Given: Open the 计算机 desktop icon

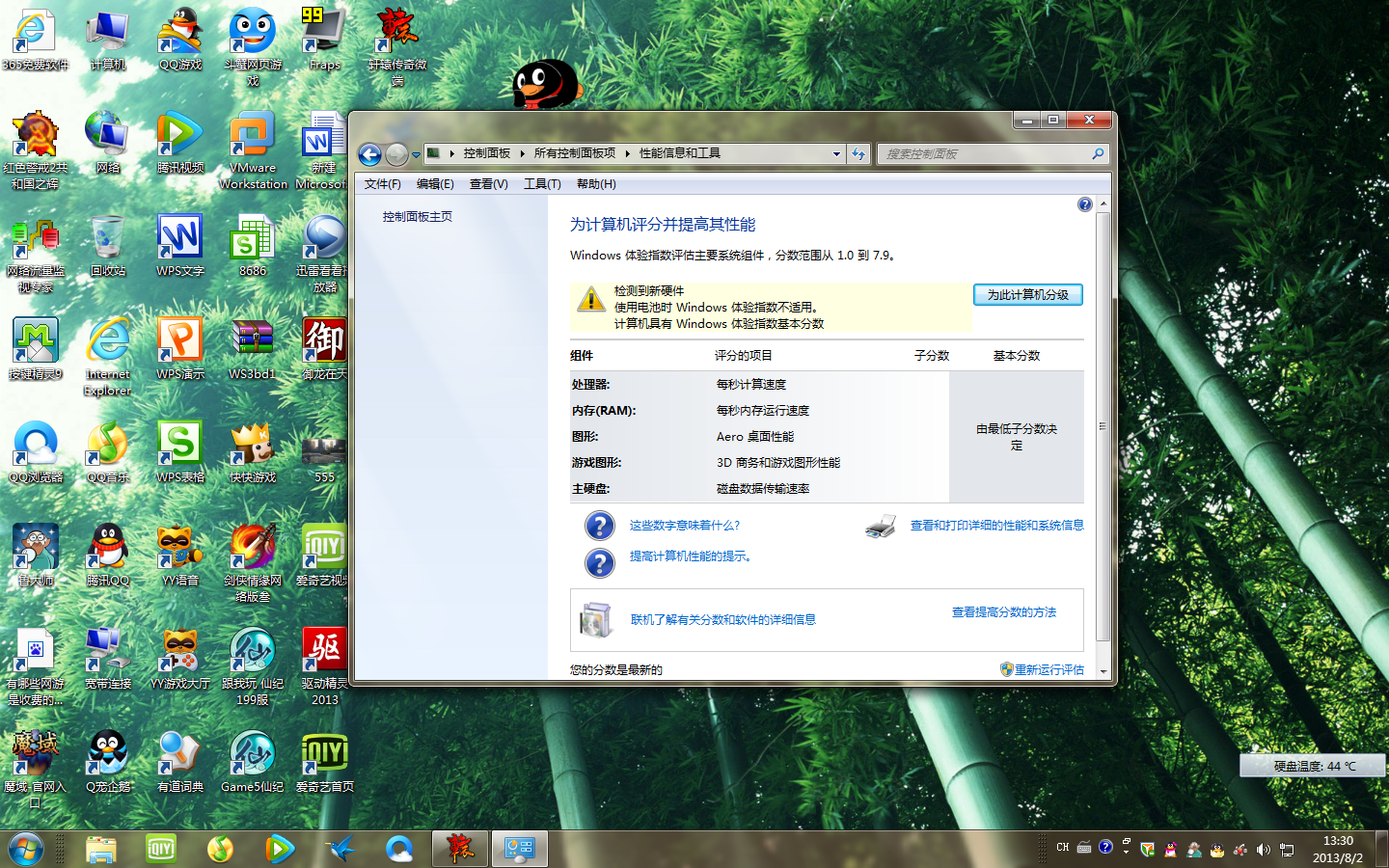Looking at the screenshot, I should tap(108, 41).
